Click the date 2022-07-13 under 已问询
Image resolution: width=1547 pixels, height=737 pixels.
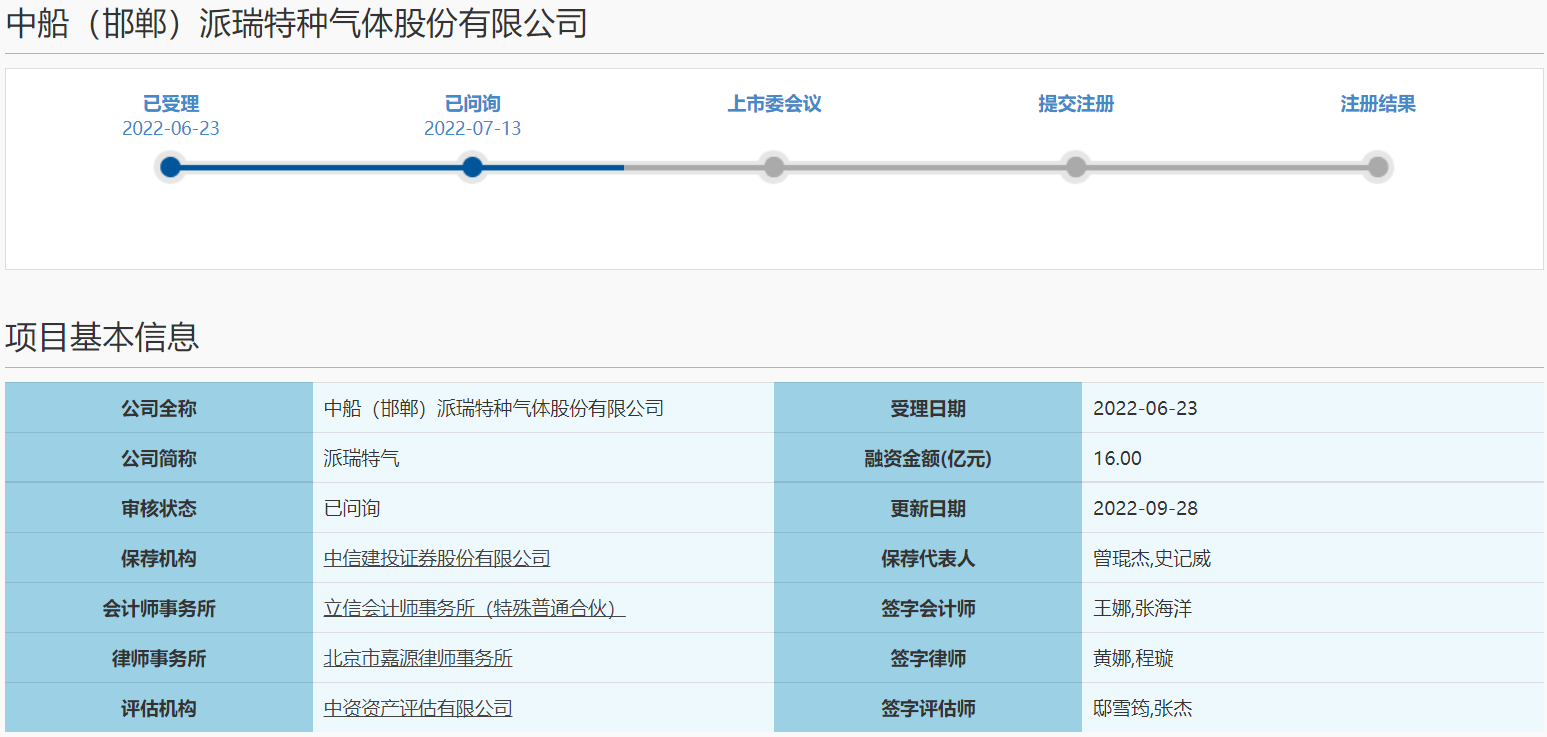pos(473,129)
